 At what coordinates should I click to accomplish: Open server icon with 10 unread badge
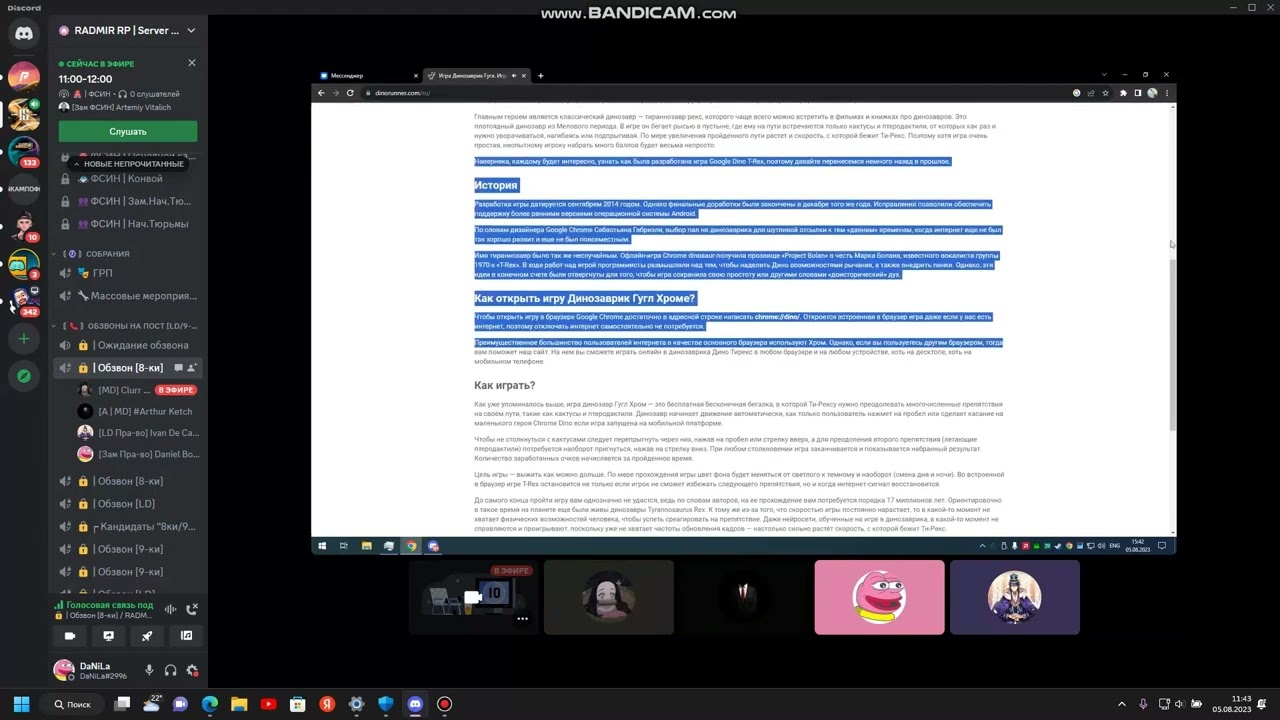pyautogui.click(x=24, y=225)
